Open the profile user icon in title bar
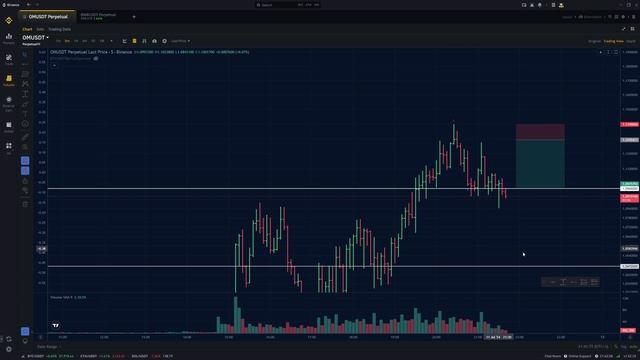The image size is (640, 360). click(x=561, y=5)
